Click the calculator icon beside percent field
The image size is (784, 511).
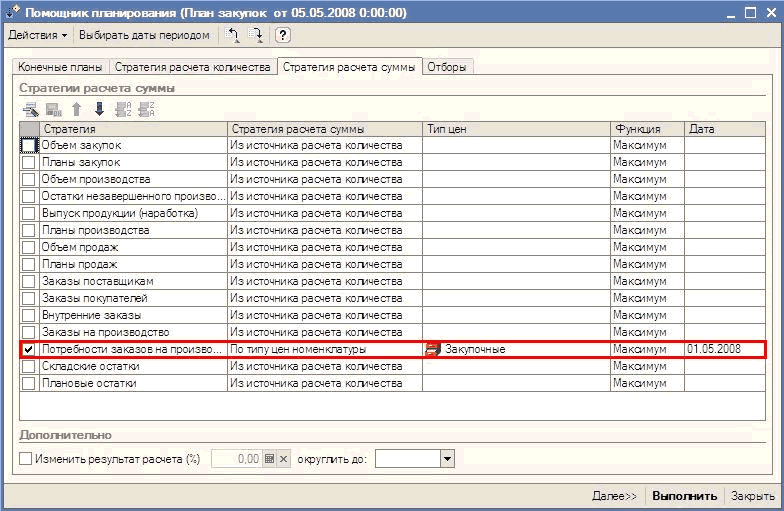[x=269, y=458]
